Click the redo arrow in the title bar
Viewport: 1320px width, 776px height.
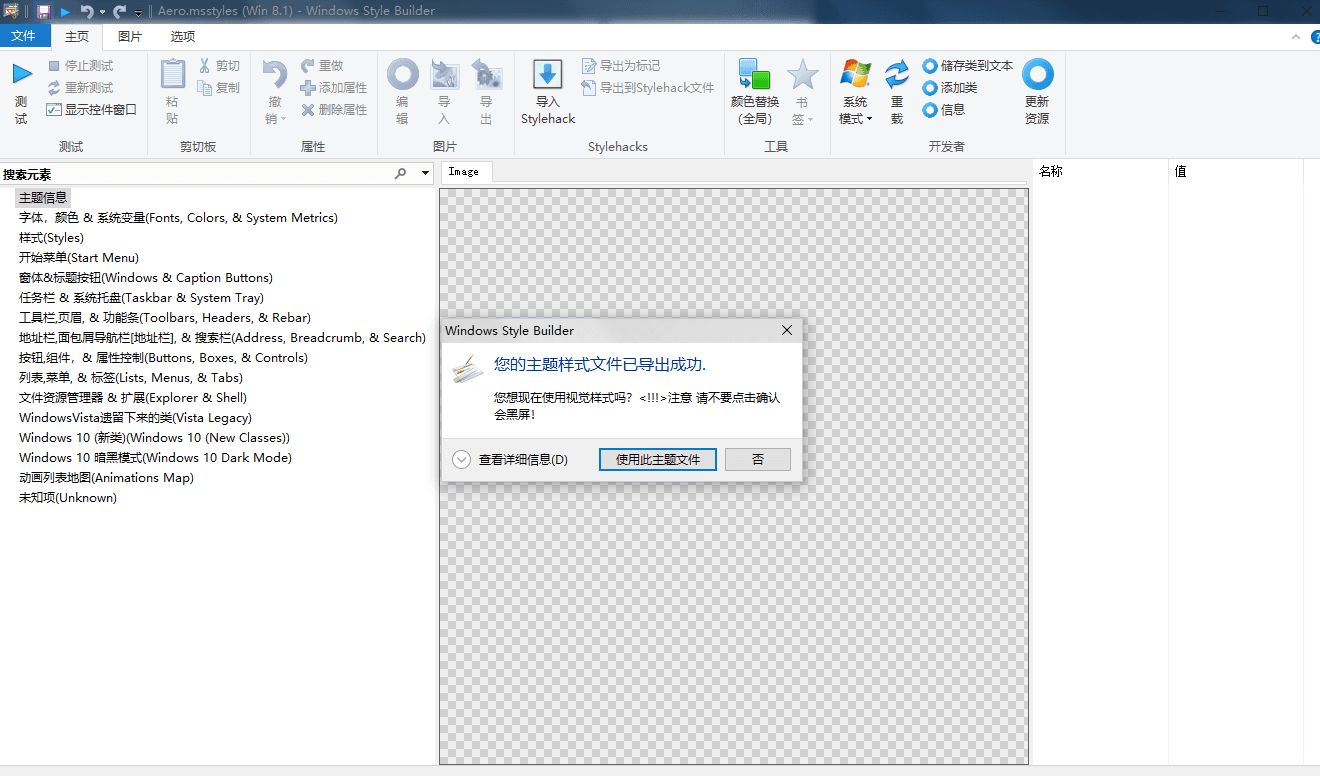[120, 11]
